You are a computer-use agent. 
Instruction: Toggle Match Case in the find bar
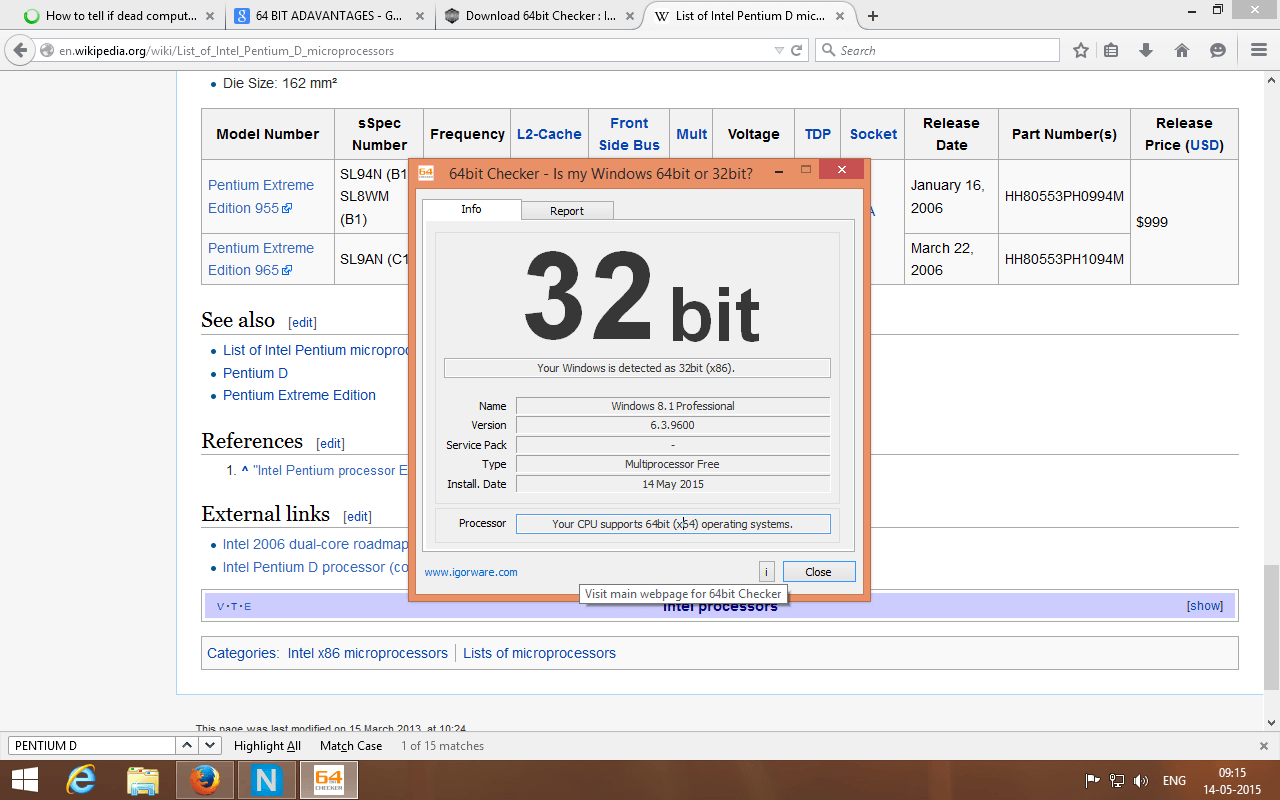point(351,746)
